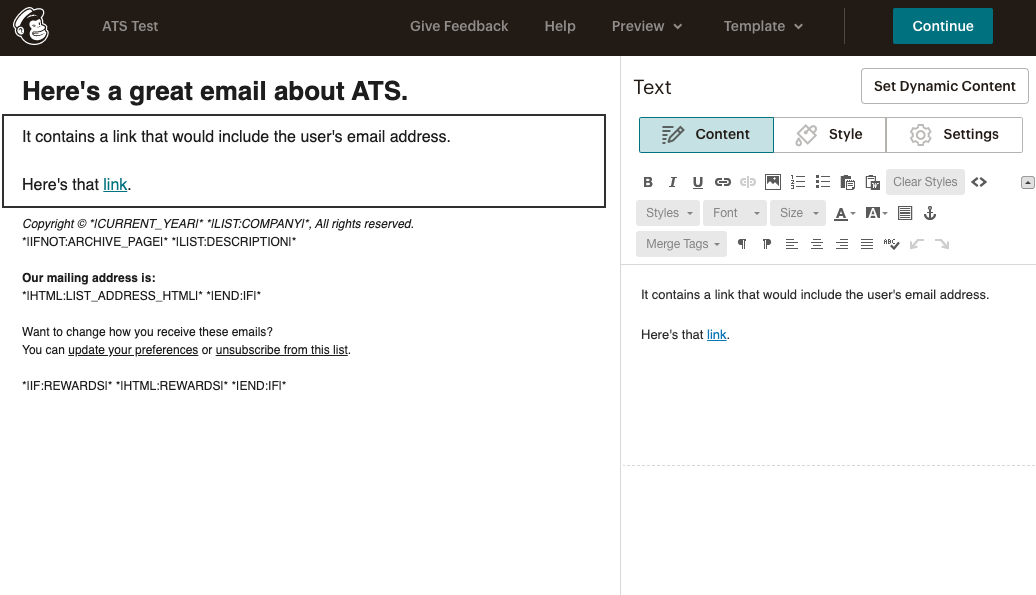
Task: Open the Styles dropdown
Action: [x=668, y=213]
